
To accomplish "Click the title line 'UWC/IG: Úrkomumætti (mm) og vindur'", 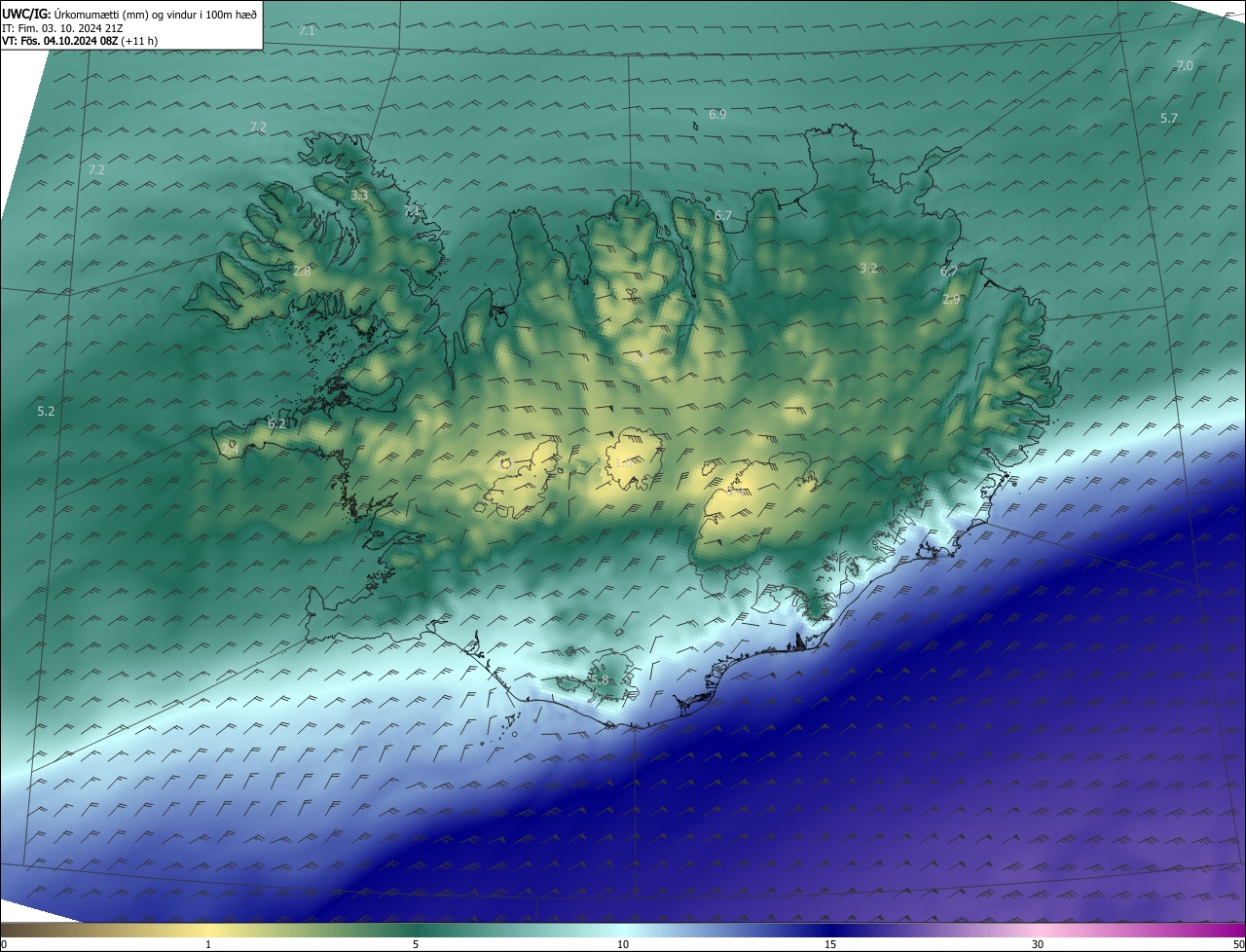I will pos(129,15).
